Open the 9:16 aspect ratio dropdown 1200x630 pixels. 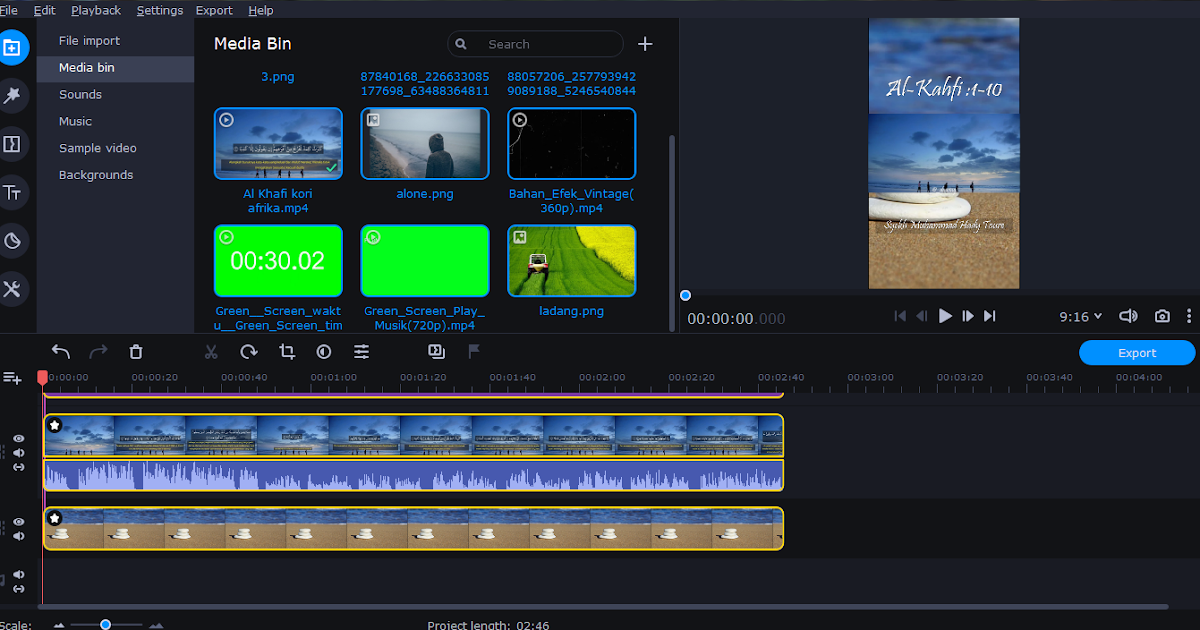tap(1080, 316)
